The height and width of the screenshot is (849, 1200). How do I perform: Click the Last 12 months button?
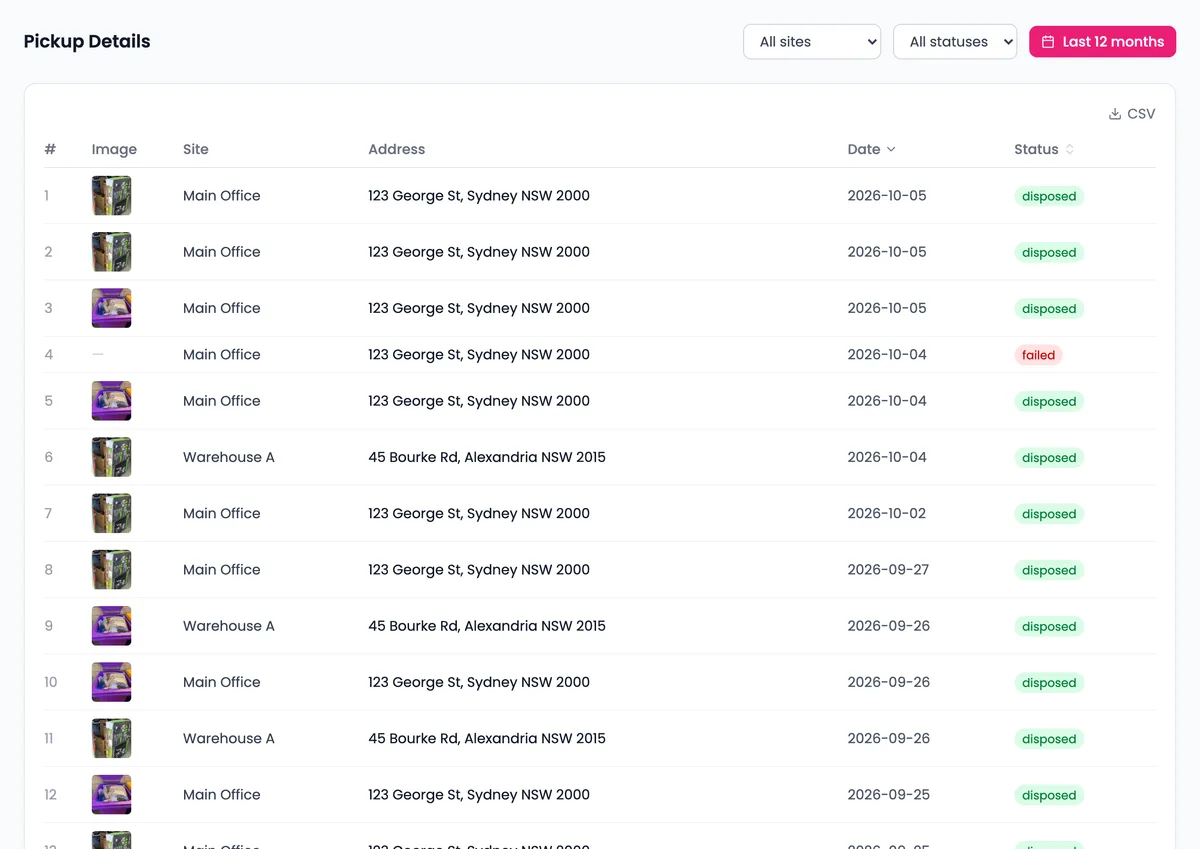pyautogui.click(x=1102, y=42)
